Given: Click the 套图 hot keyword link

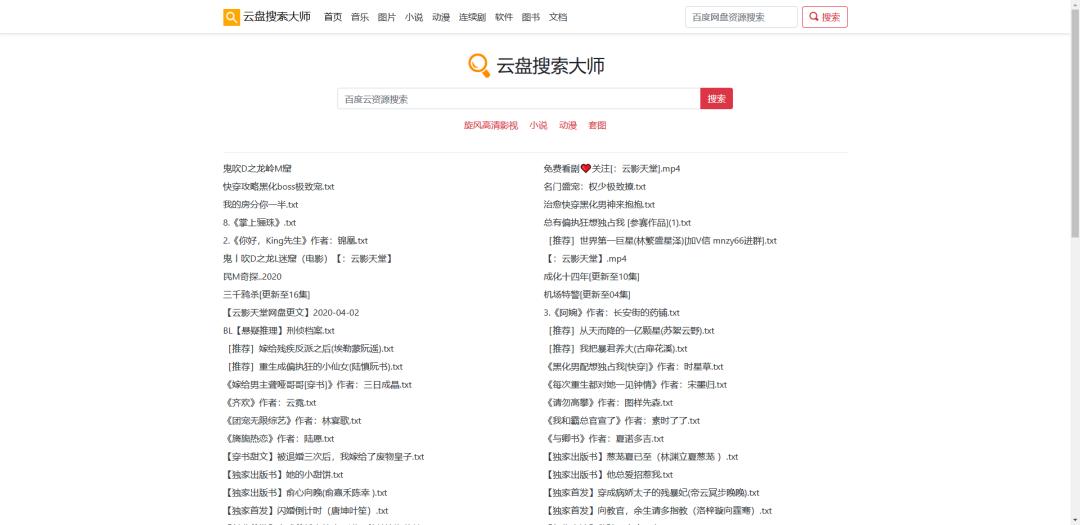Looking at the screenshot, I should tap(597, 125).
